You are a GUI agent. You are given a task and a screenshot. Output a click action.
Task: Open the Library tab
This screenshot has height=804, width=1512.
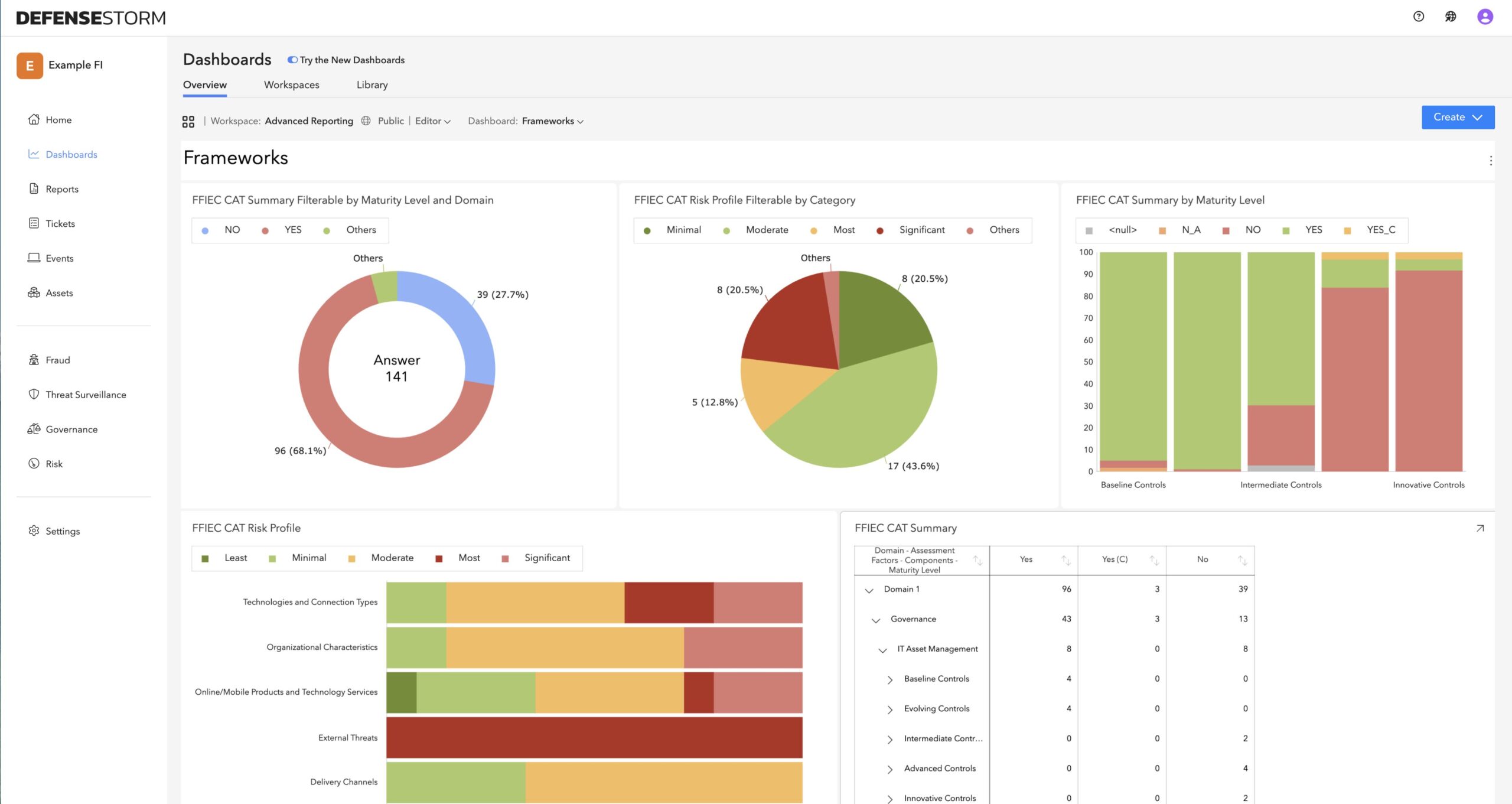372,84
